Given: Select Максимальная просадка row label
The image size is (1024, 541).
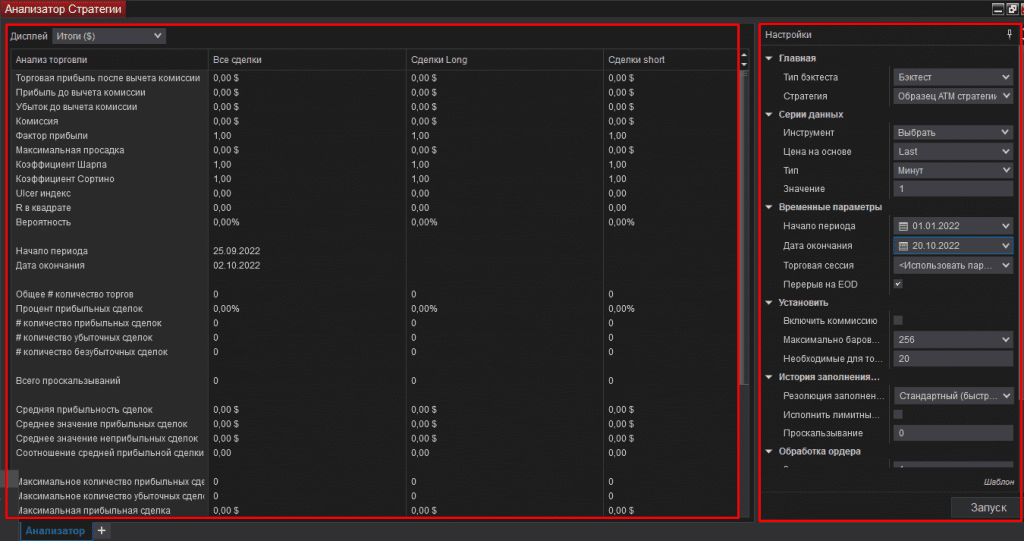Looking at the screenshot, I should click(x=70, y=150).
